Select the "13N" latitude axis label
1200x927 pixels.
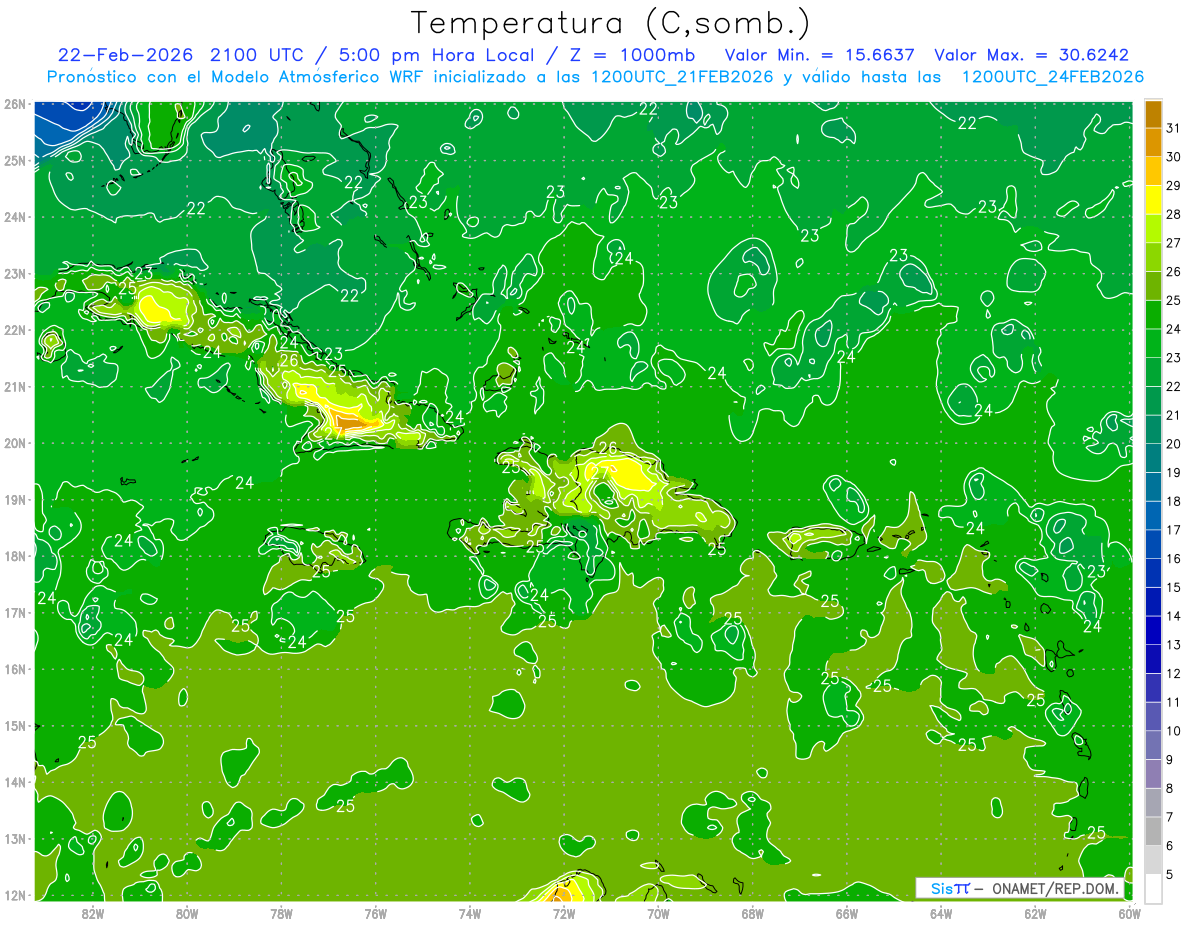click(x=15, y=839)
